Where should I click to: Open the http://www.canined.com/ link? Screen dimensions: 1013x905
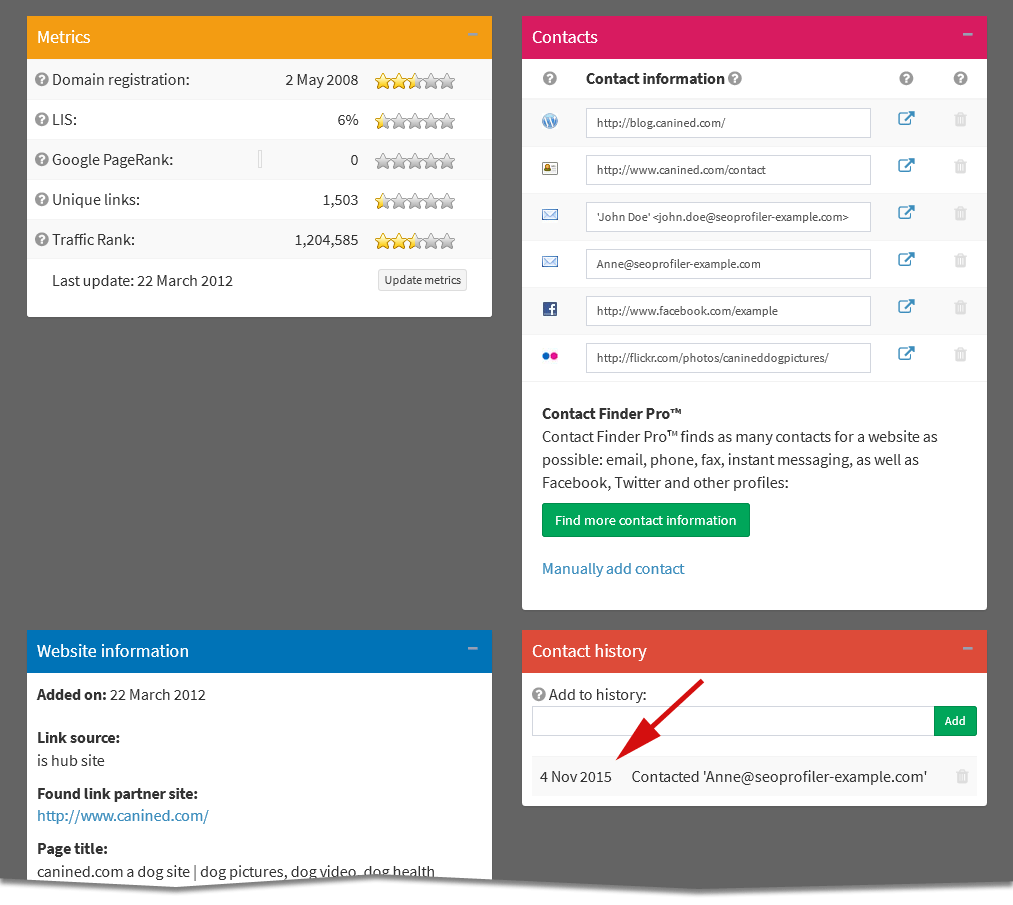click(122, 815)
